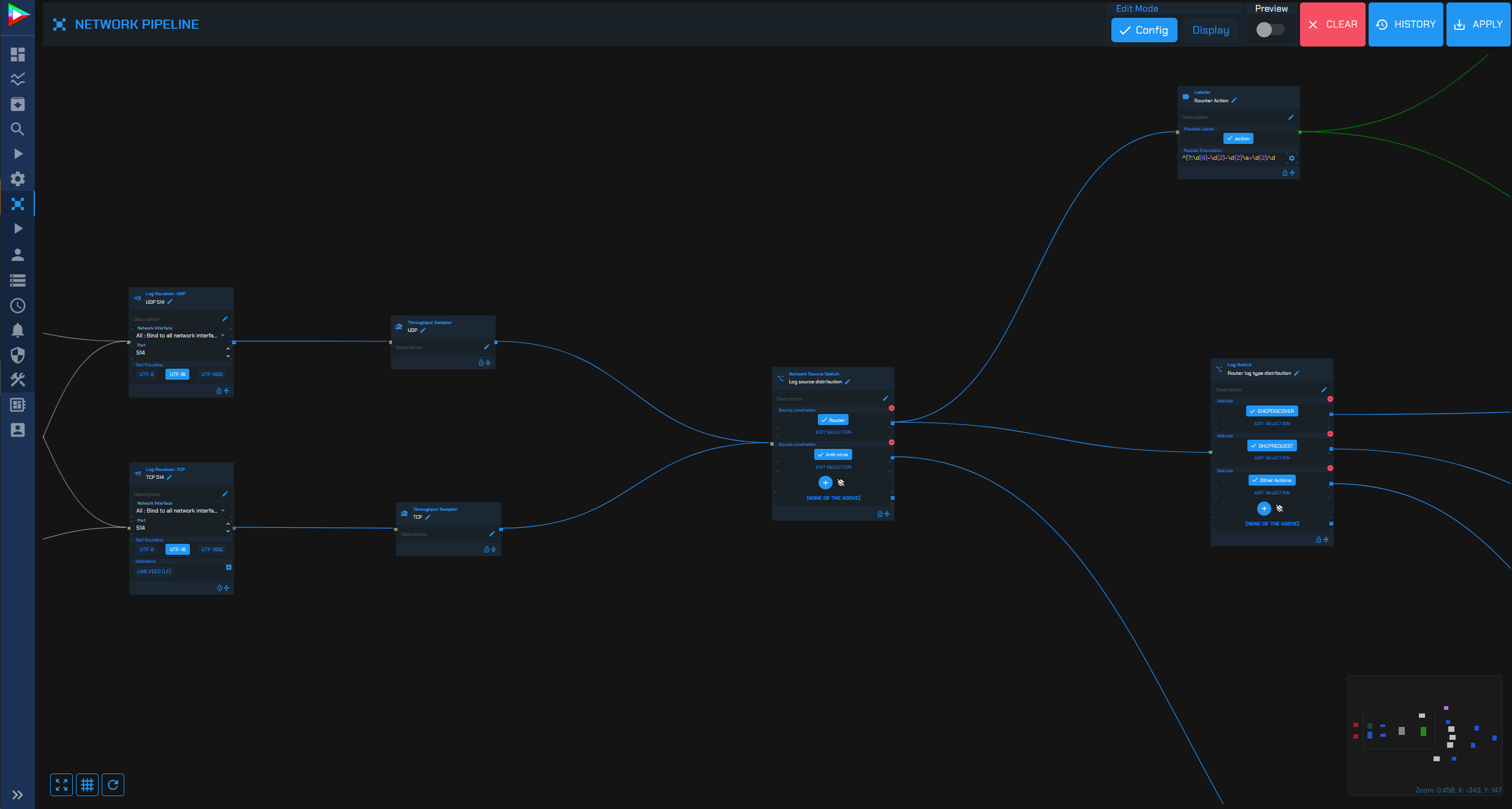Toggle the Preview switch
The image size is (1512, 809).
pyautogui.click(x=1270, y=29)
